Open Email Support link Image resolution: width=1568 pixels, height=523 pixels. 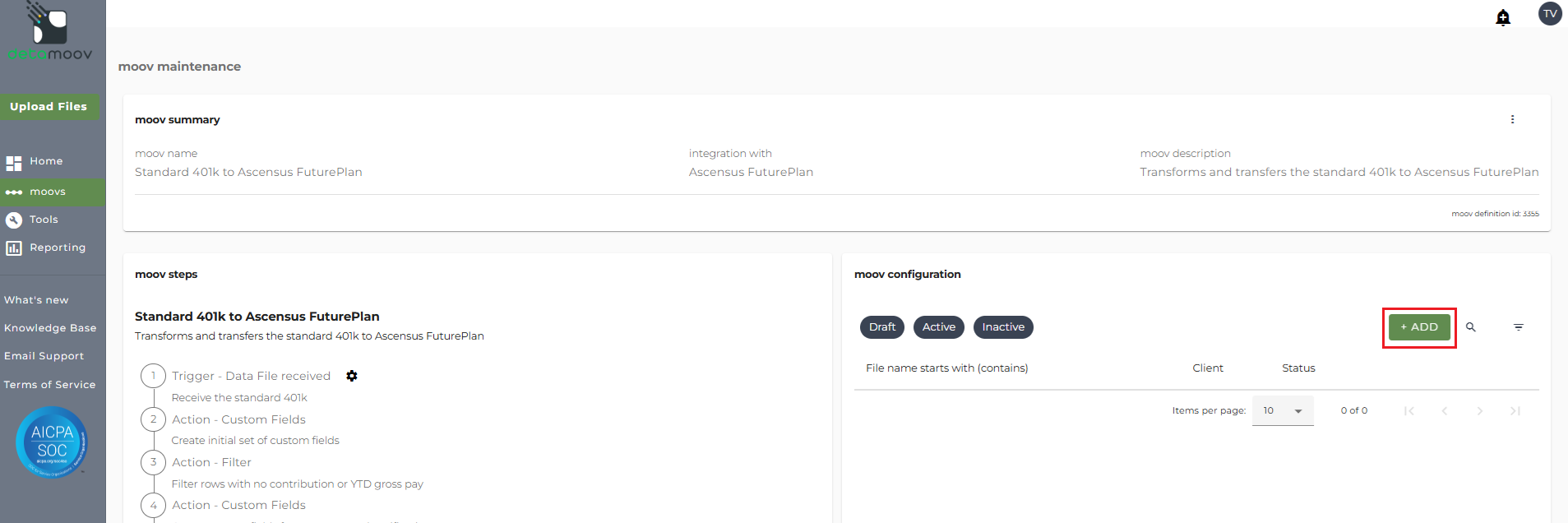(44, 356)
